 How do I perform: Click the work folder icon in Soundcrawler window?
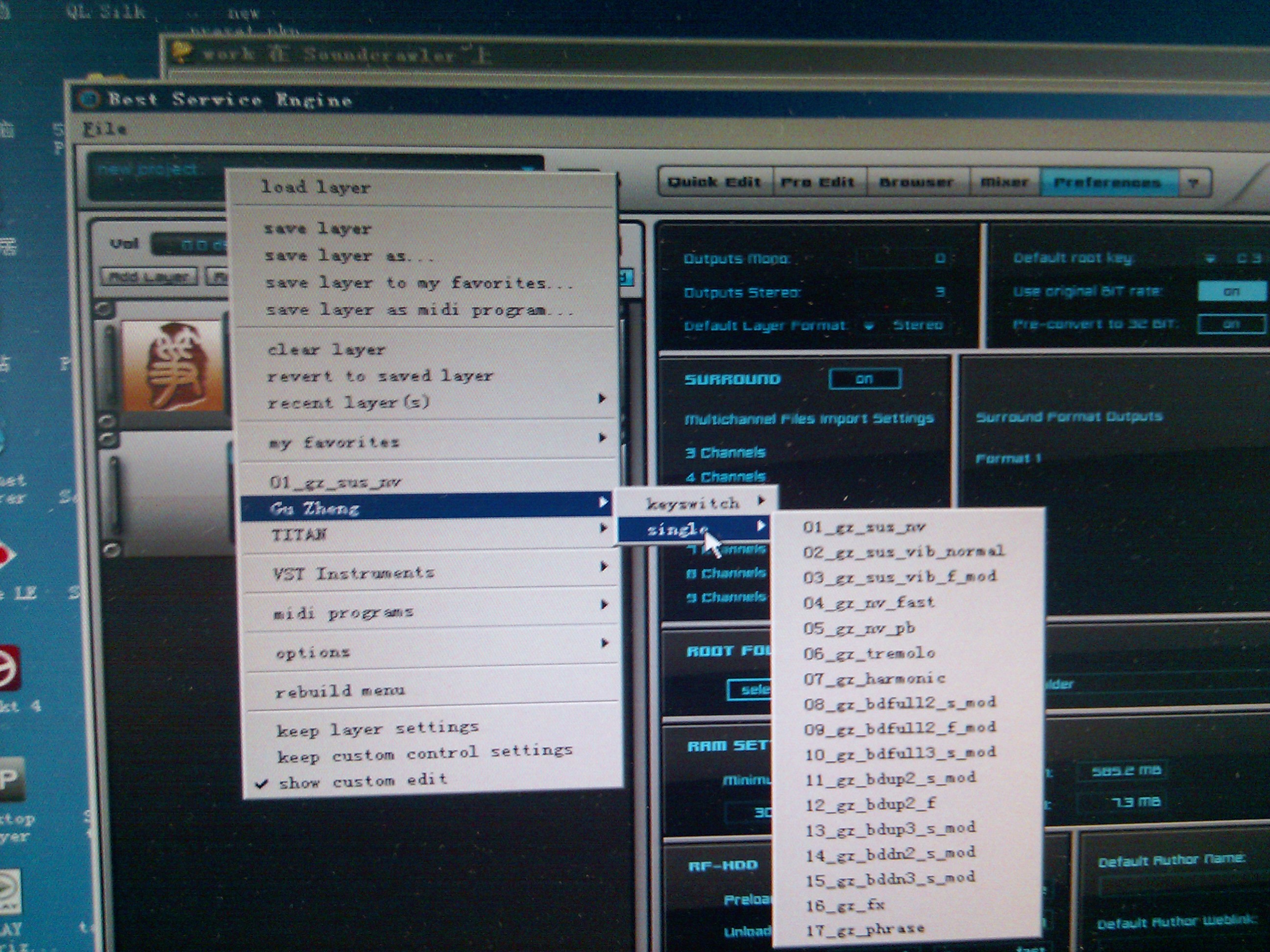click(183, 51)
